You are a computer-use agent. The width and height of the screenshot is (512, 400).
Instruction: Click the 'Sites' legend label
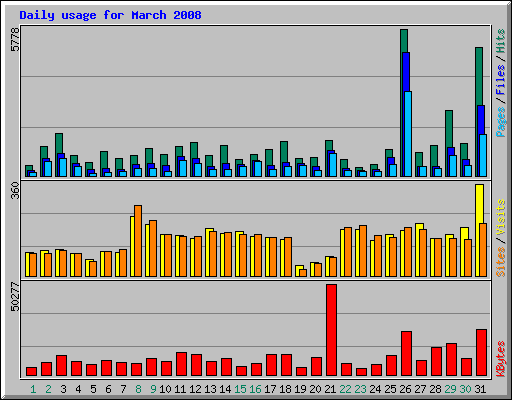click(501, 262)
